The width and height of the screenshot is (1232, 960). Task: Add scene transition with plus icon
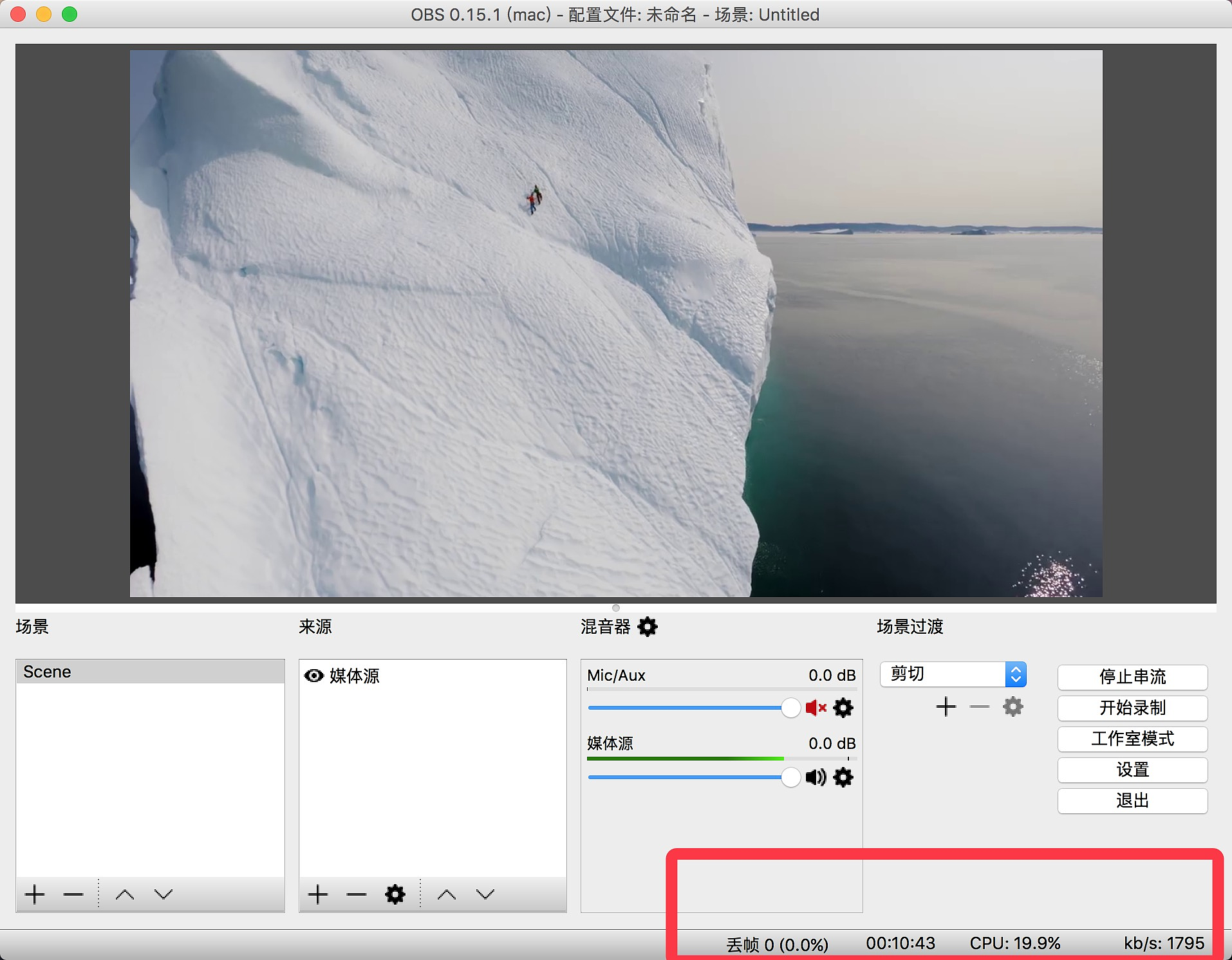pyautogui.click(x=946, y=707)
